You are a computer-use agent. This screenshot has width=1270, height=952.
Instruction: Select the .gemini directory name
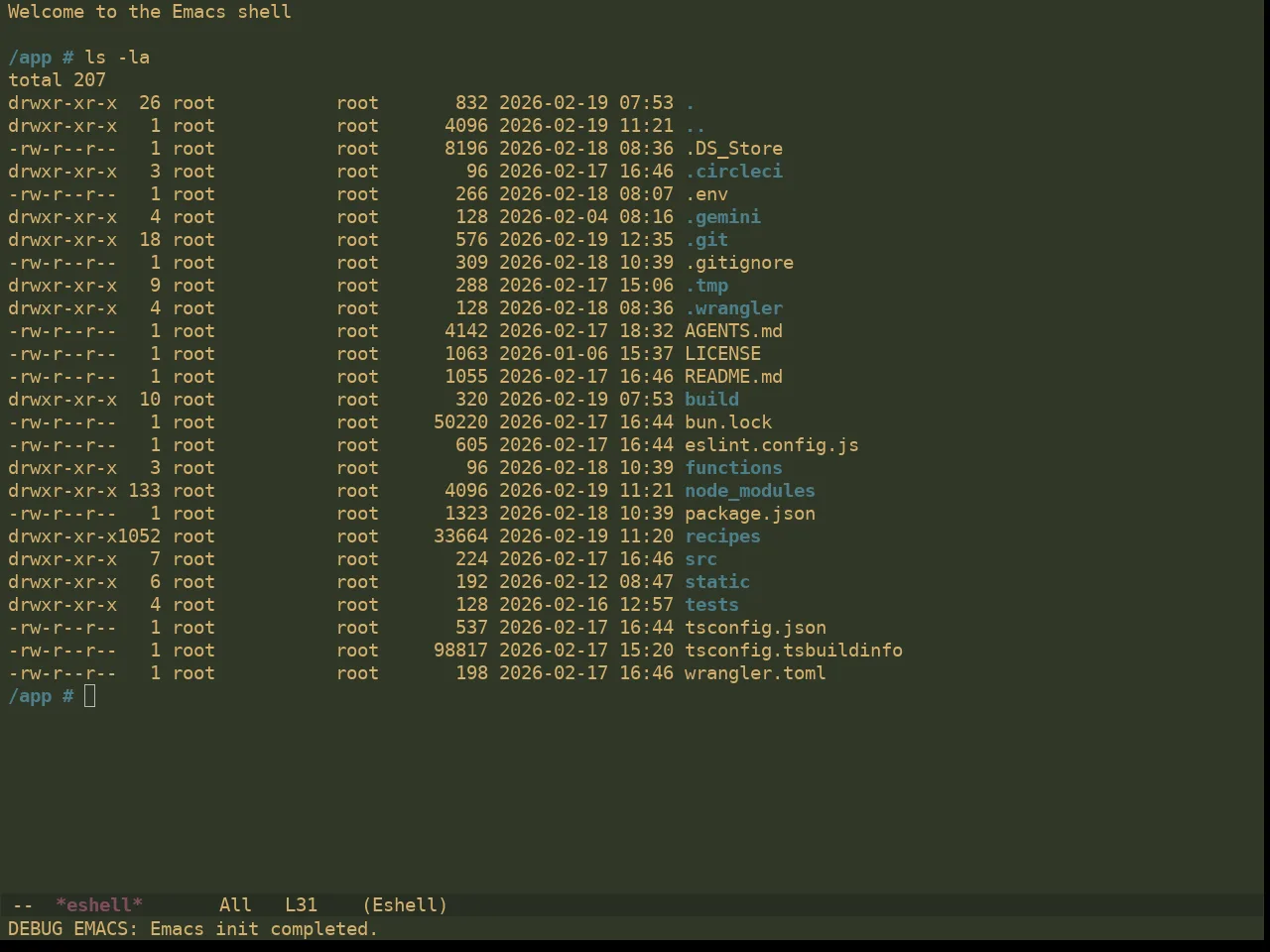coord(722,217)
